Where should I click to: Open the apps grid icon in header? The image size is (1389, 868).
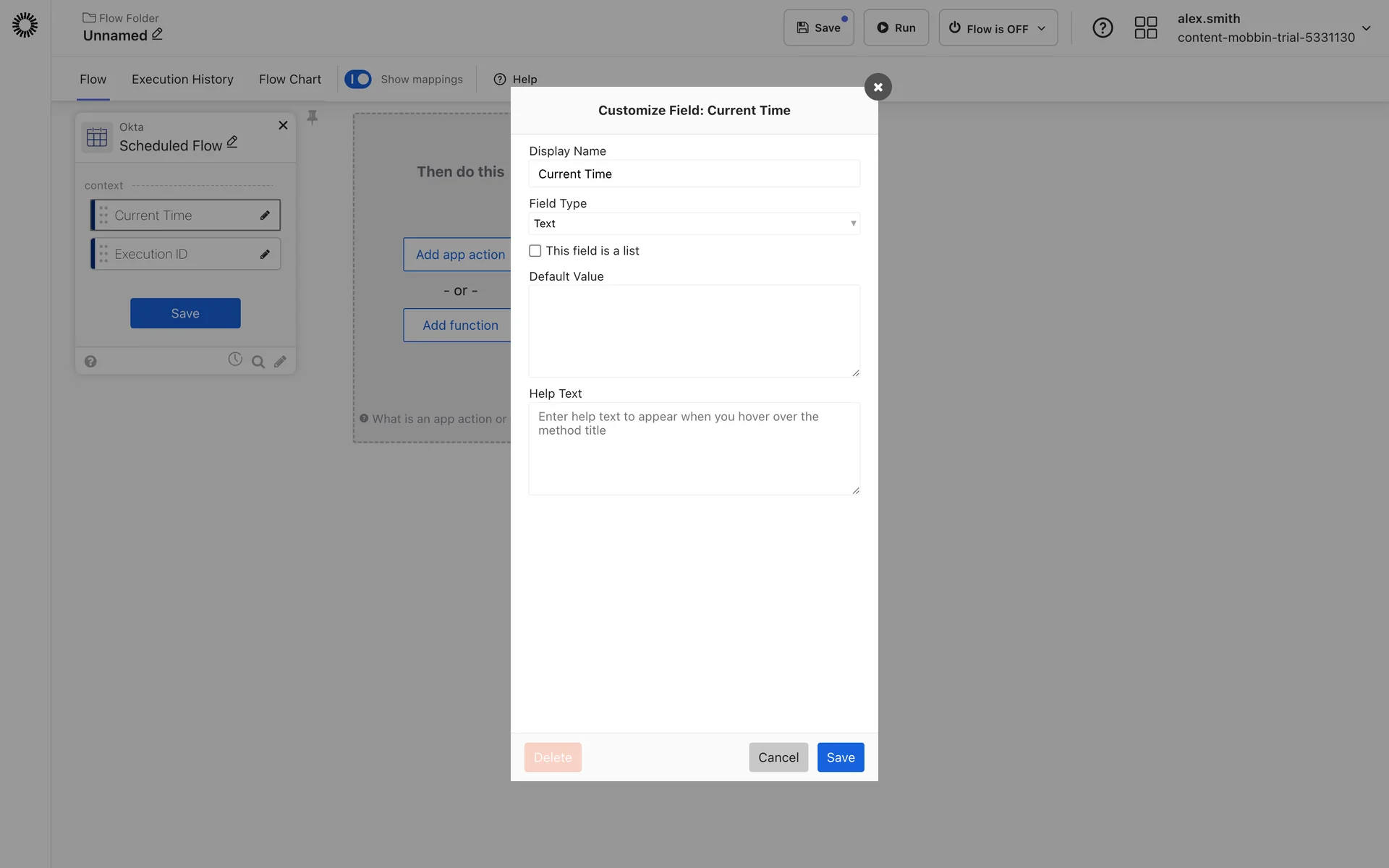pos(1145,28)
